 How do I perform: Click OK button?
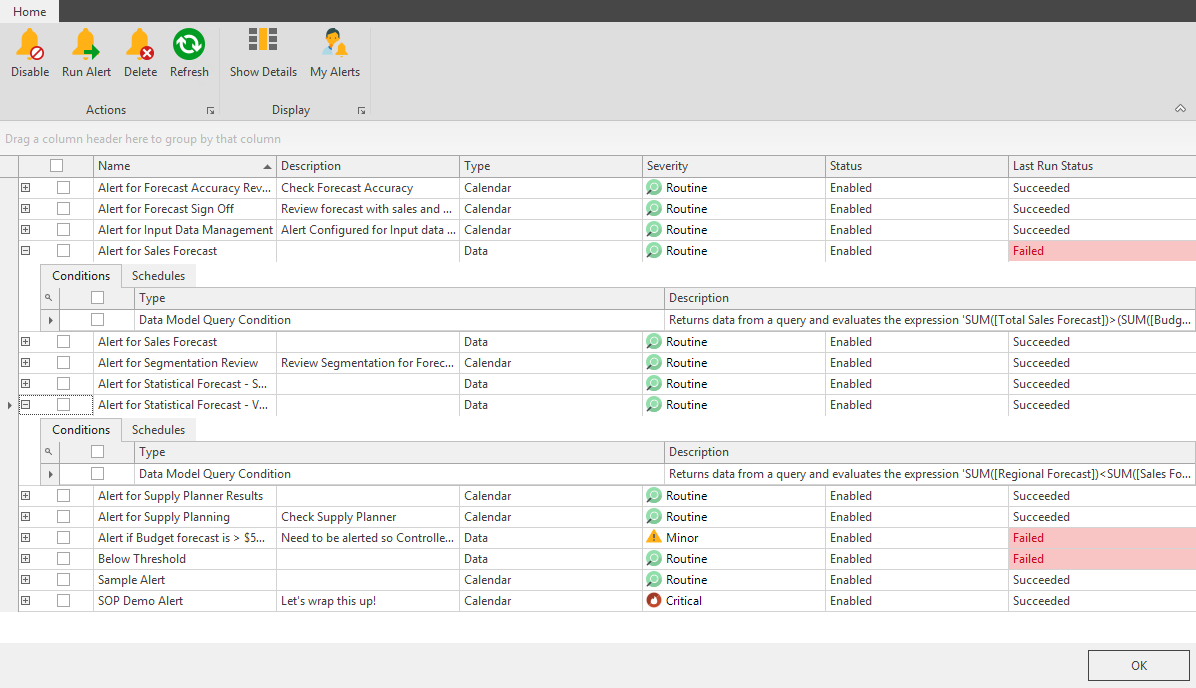point(1138,665)
